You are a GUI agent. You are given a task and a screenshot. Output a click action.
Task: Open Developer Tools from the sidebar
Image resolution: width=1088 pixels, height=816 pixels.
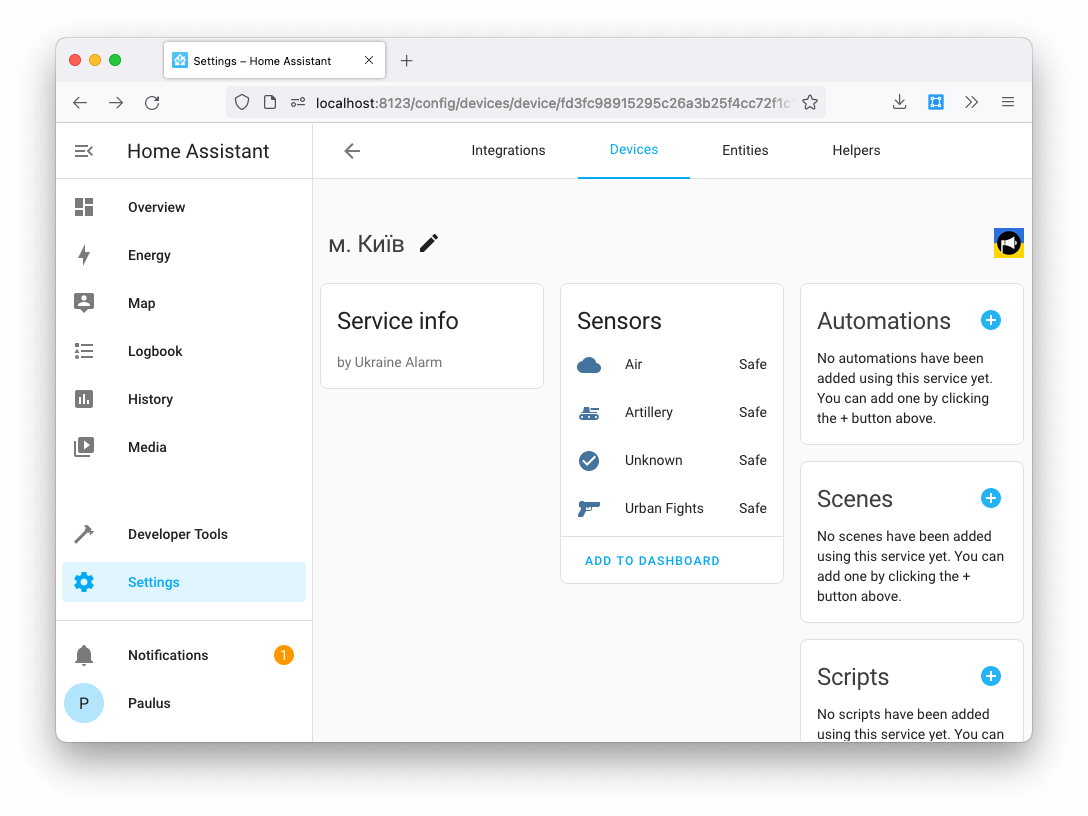point(178,534)
